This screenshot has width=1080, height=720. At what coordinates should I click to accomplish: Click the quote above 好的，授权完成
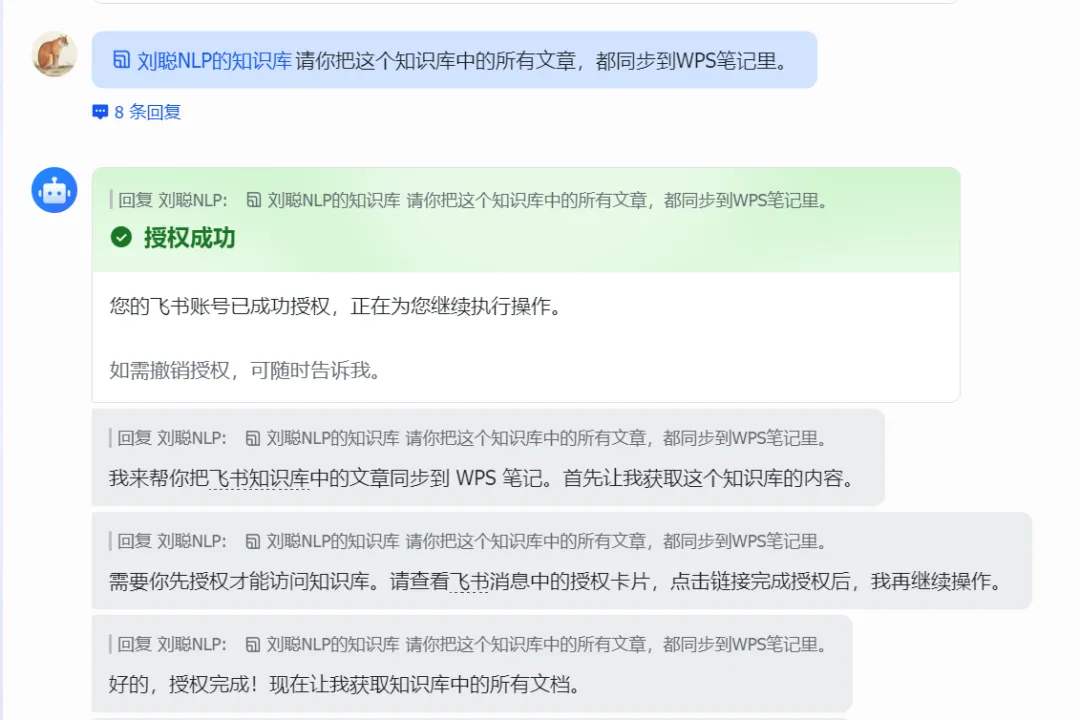[x=472, y=644]
